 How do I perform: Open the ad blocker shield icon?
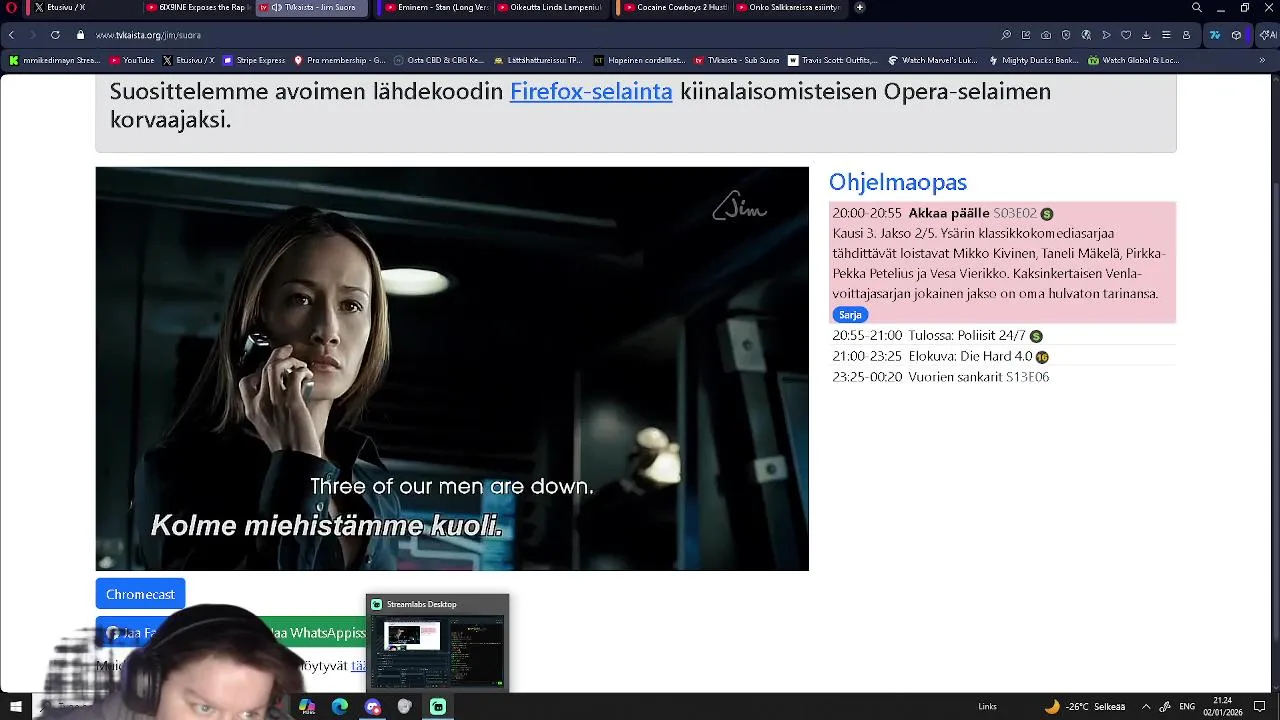pyautogui.click(x=1066, y=35)
